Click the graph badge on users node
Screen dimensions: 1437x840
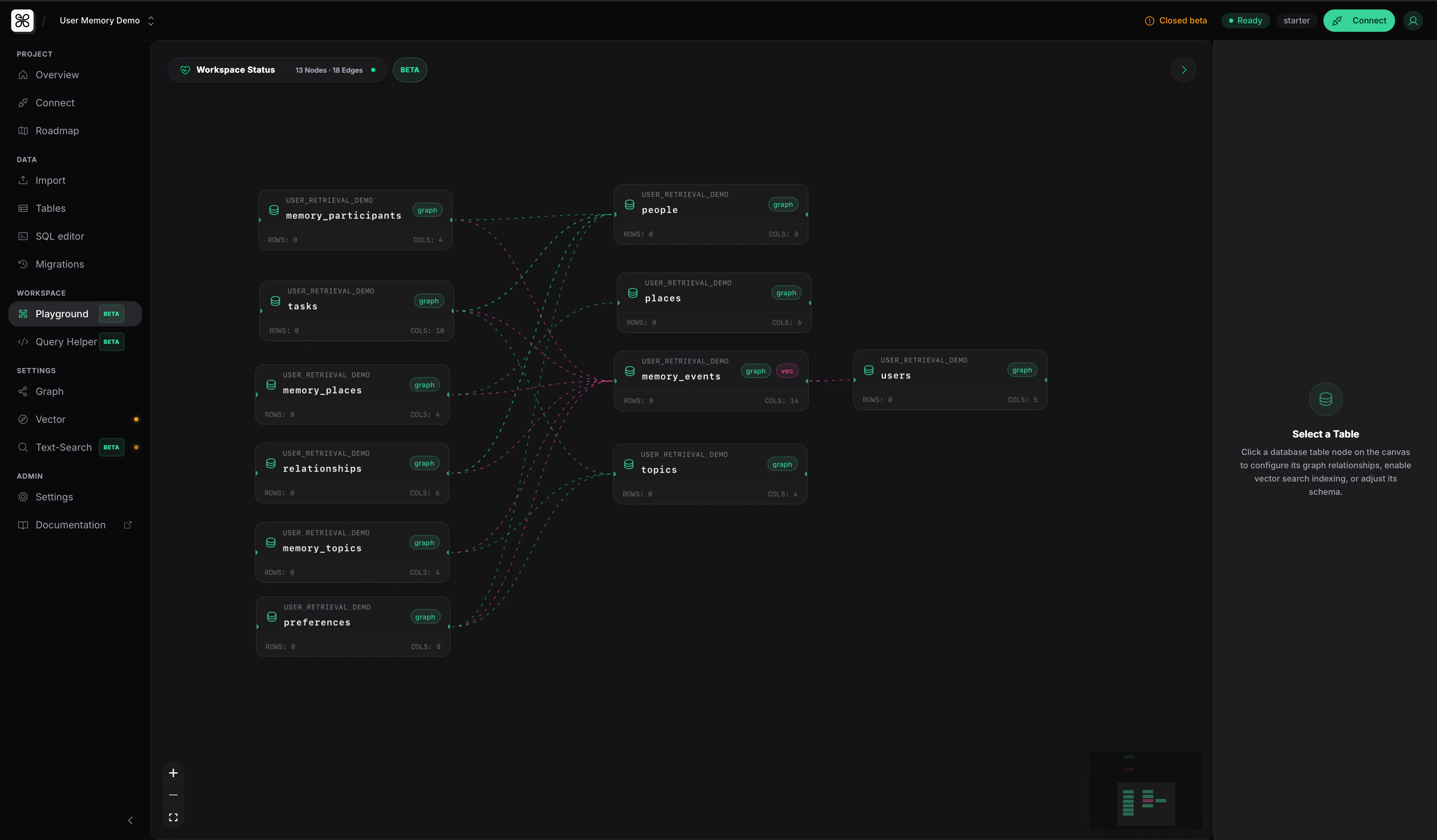point(1022,370)
